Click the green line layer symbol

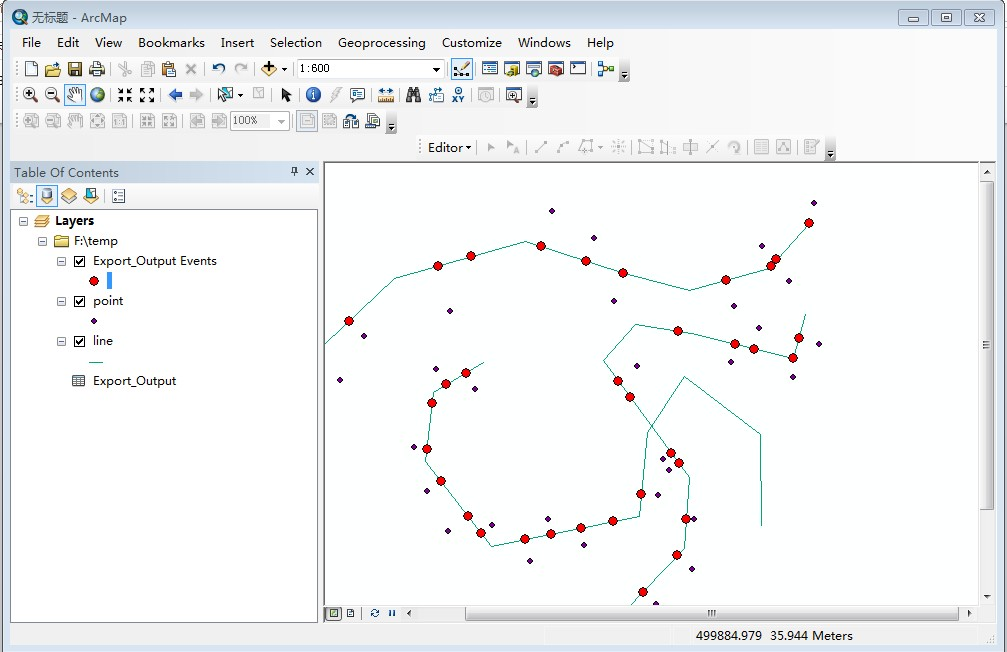click(96, 362)
